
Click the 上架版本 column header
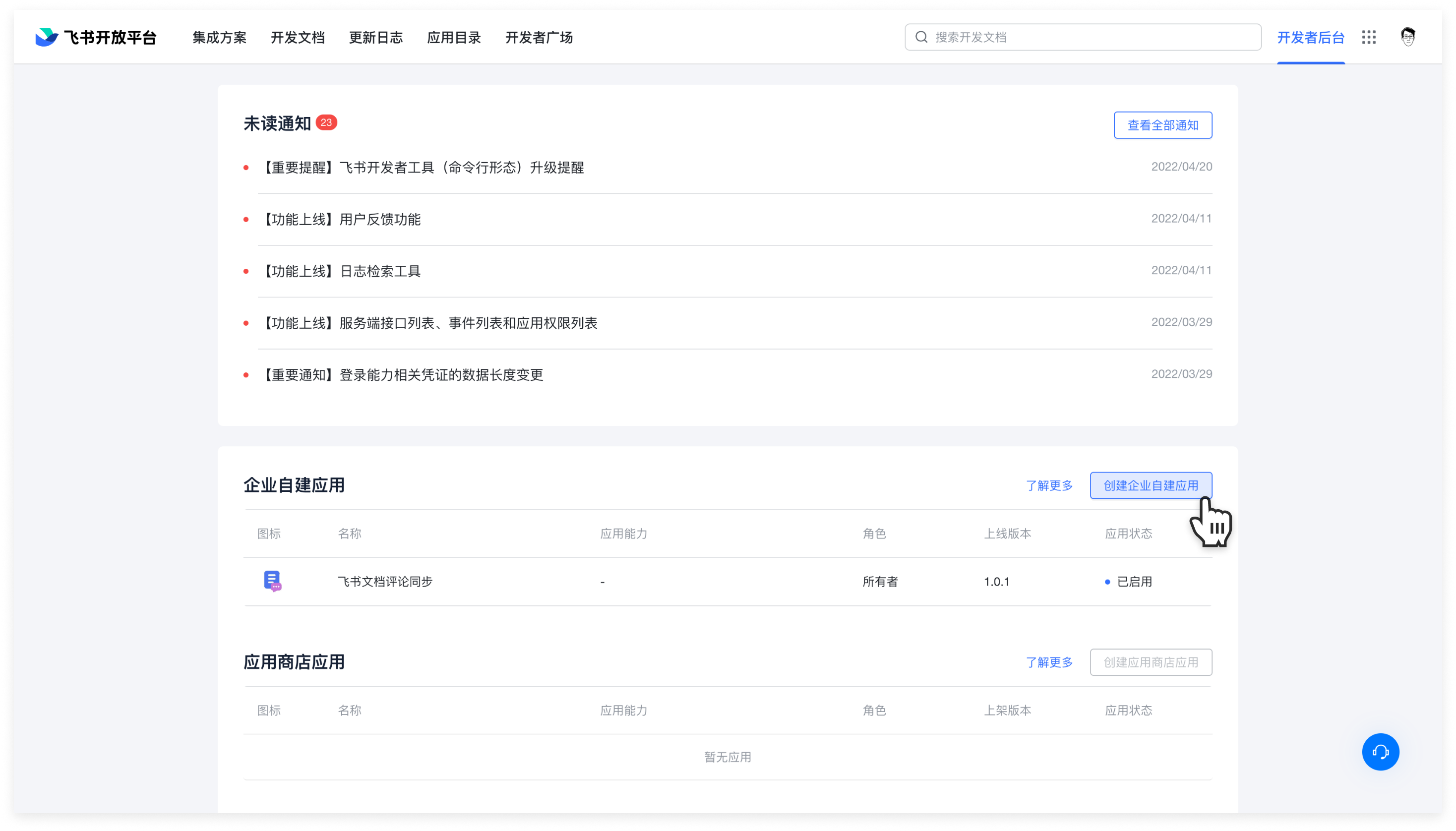pyautogui.click(x=1007, y=711)
